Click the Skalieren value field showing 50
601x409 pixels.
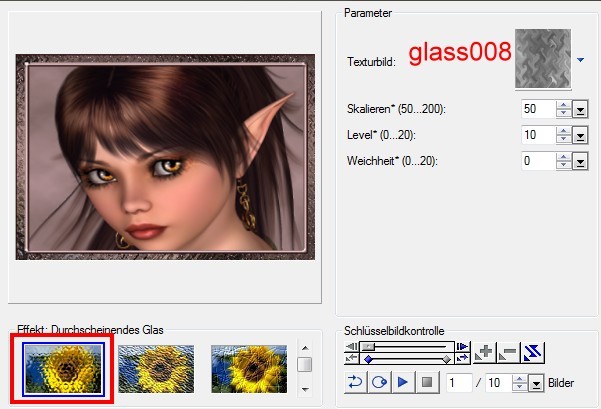[539, 109]
